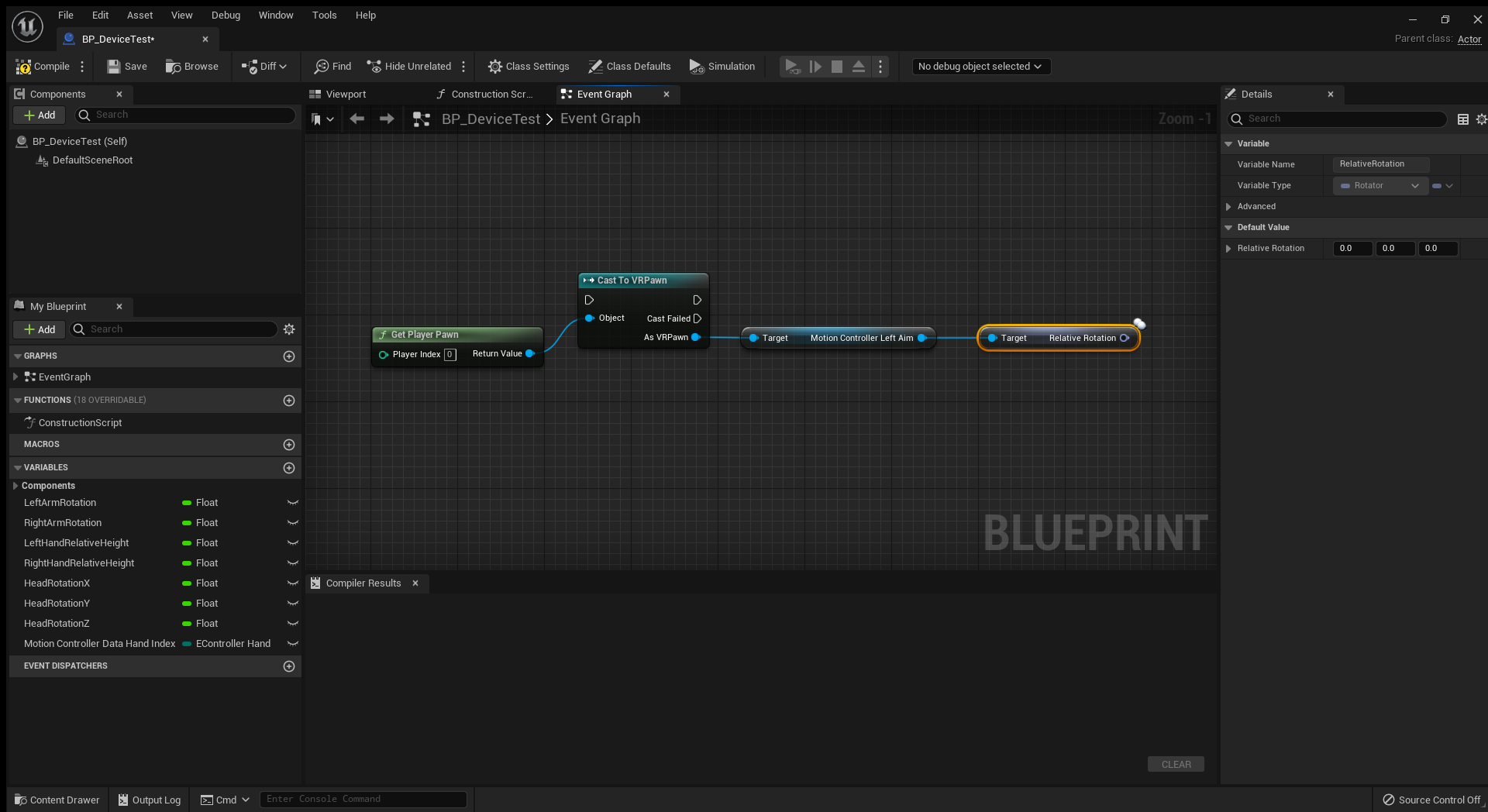This screenshot has width=1488, height=812.
Task: Open play options three-dot menu
Action: point(880,67)
